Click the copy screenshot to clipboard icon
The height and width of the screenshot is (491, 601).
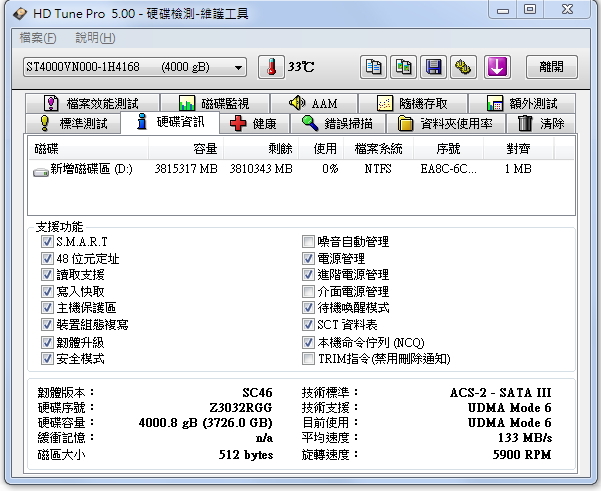[403, 67]
